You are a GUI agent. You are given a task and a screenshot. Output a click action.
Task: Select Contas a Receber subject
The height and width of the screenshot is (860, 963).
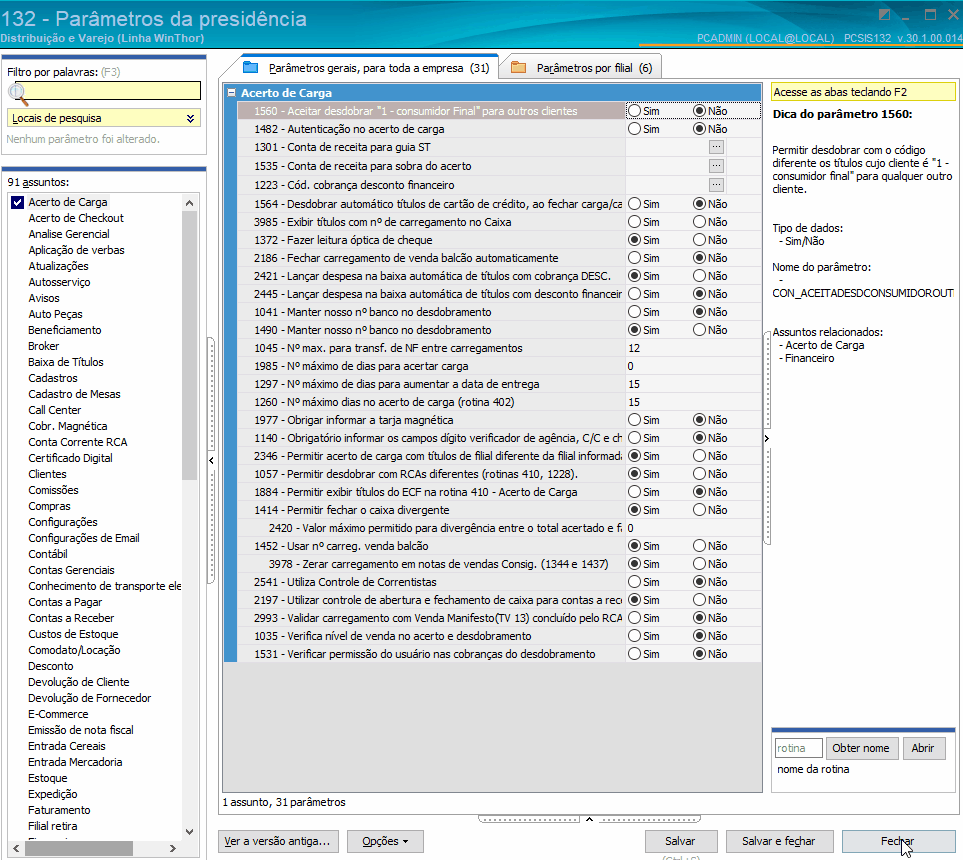71,618
